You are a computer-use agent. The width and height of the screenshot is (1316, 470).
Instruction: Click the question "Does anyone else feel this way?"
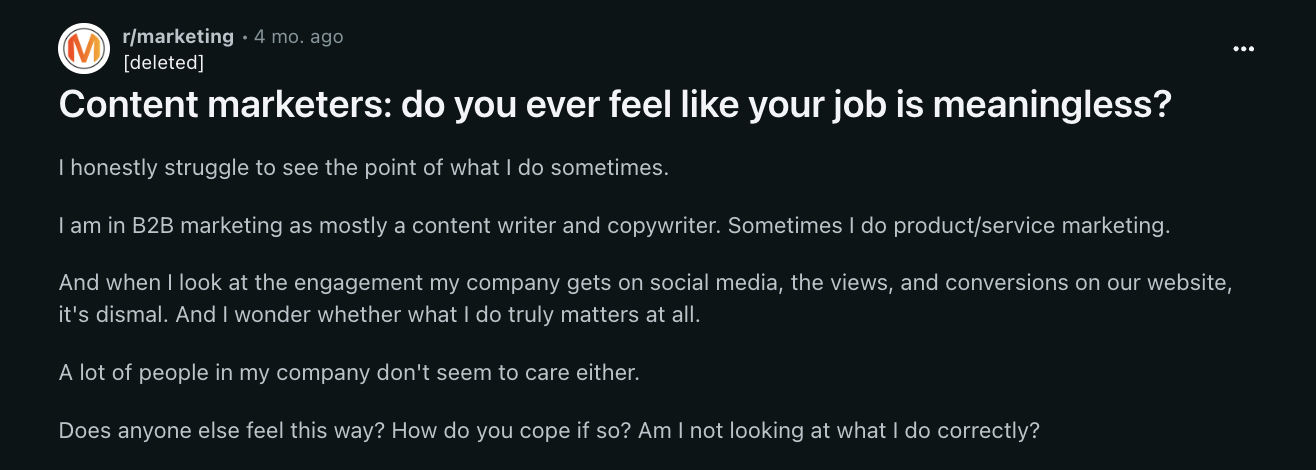pyautogui.click(x=222, y=431)
